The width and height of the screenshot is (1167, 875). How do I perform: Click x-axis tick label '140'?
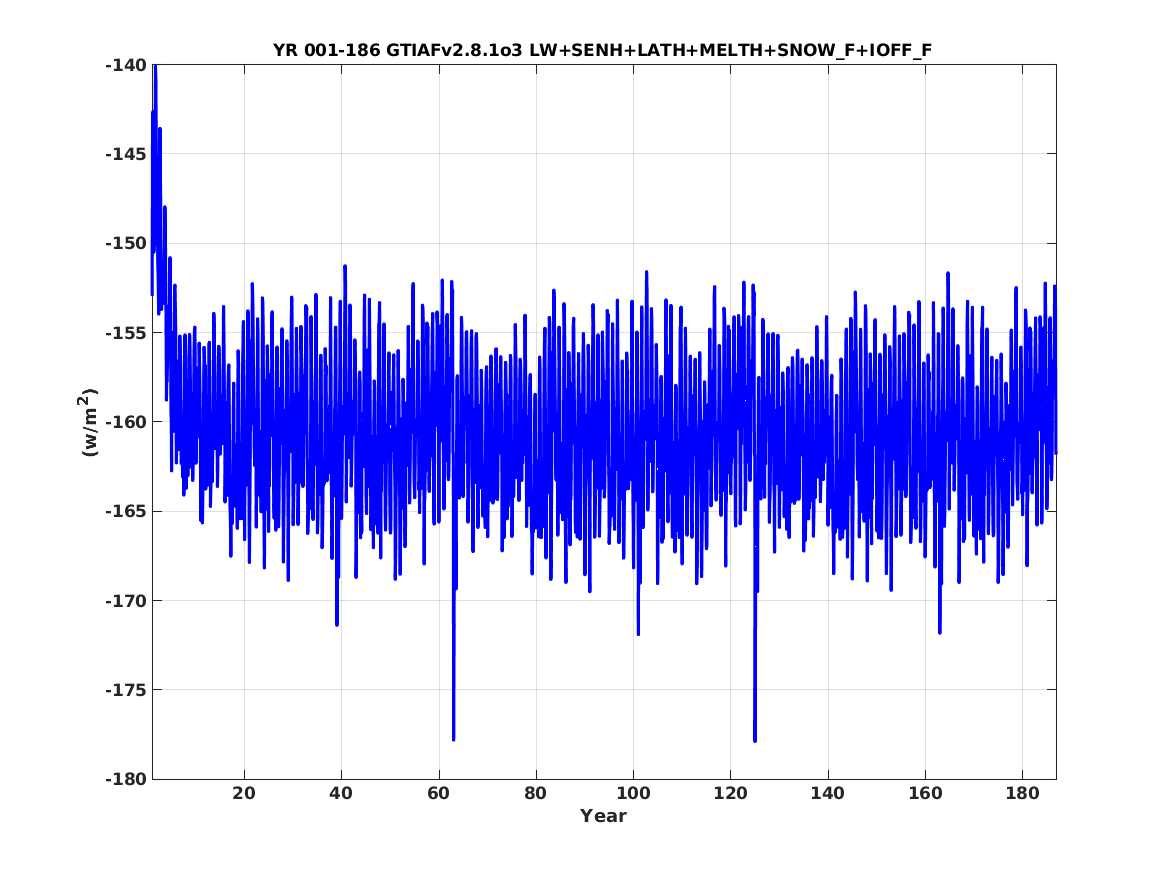[828, 794]
